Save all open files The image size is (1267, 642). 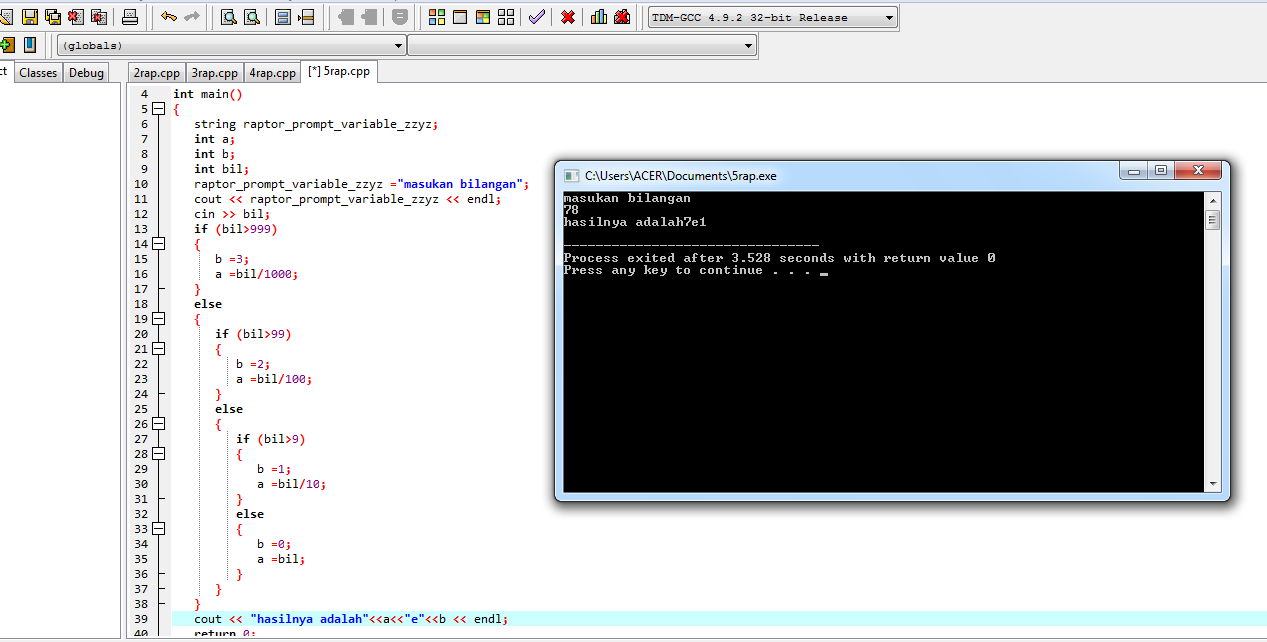pyautogui.click(x=54, y=17)
